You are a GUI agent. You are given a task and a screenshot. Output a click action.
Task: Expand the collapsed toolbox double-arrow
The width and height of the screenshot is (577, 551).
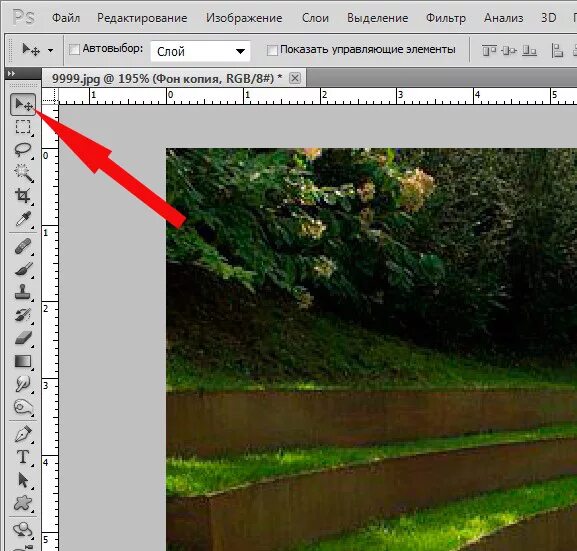coord(12,73)
